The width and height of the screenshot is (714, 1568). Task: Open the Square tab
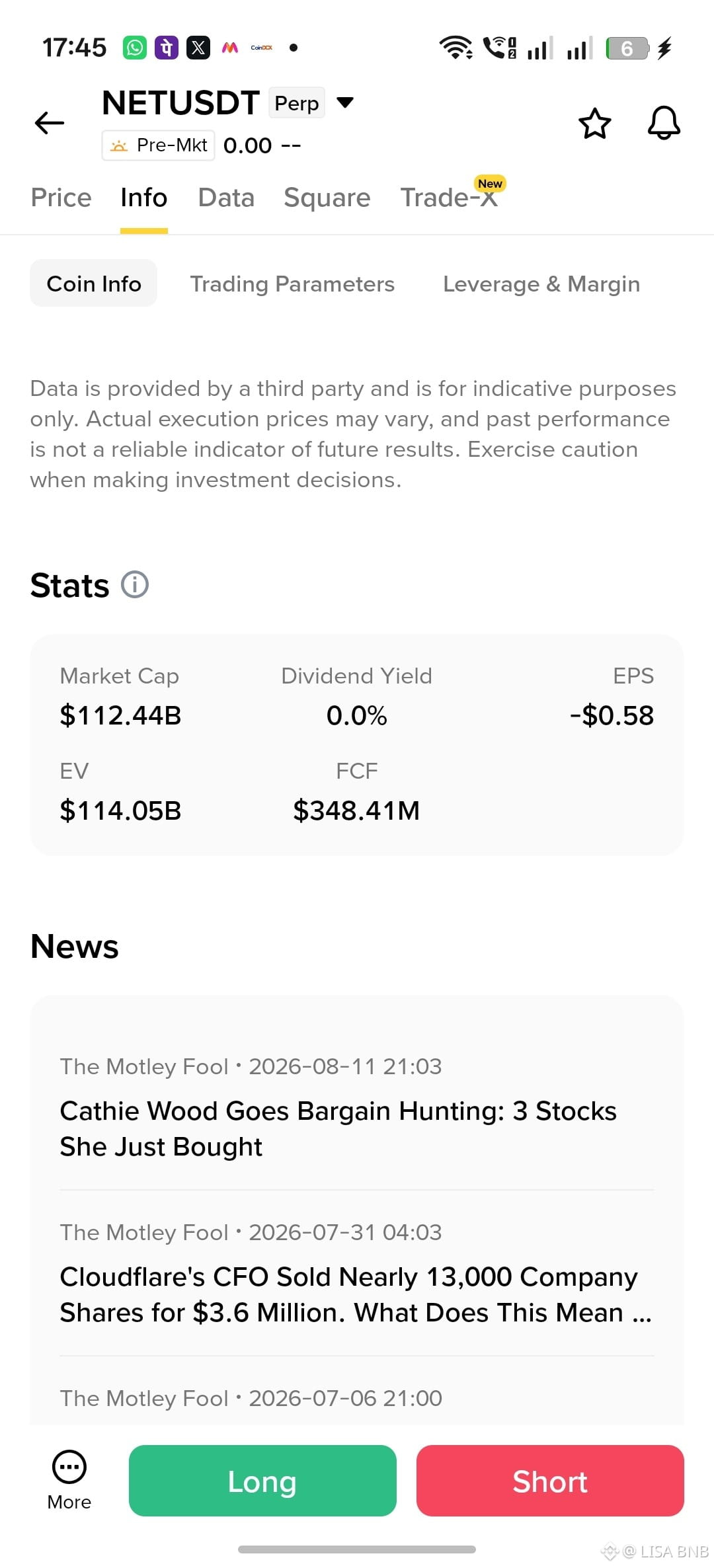[327, 198]
